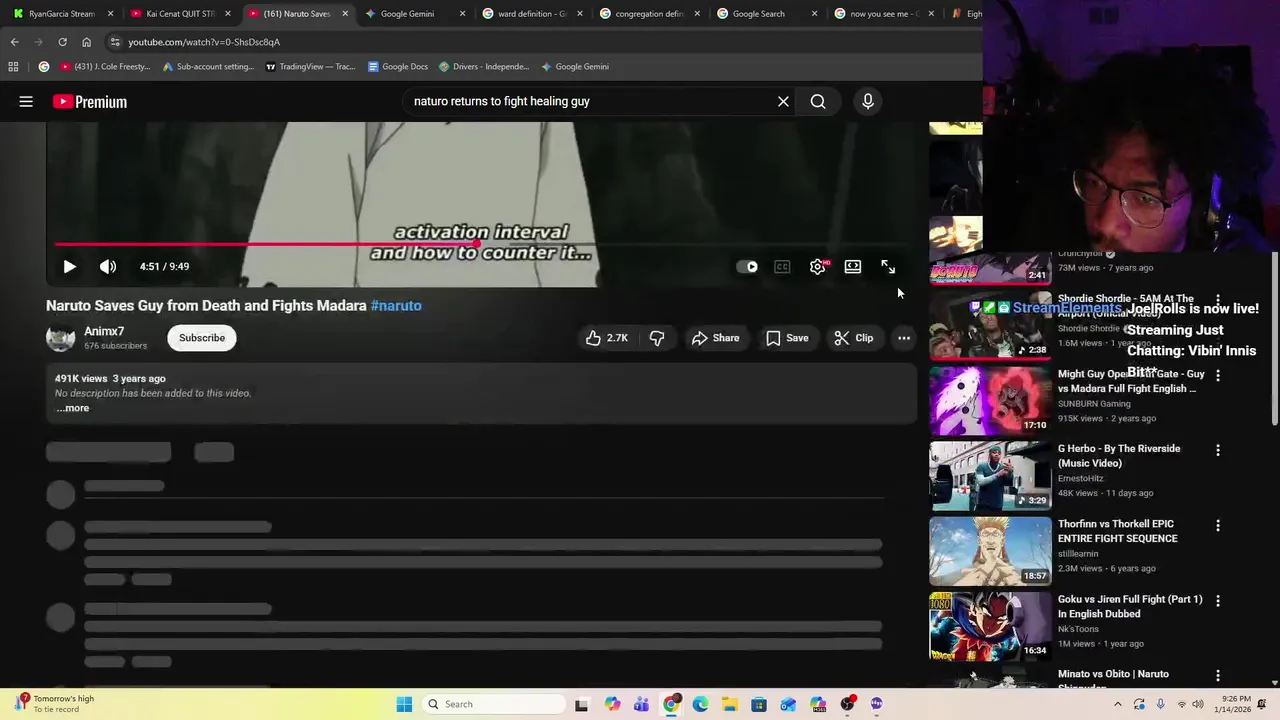Open Thorfinn vs Thorkell EPIC fight title
Screen dimensions: 1280x720
click(x=1117, y=531)
